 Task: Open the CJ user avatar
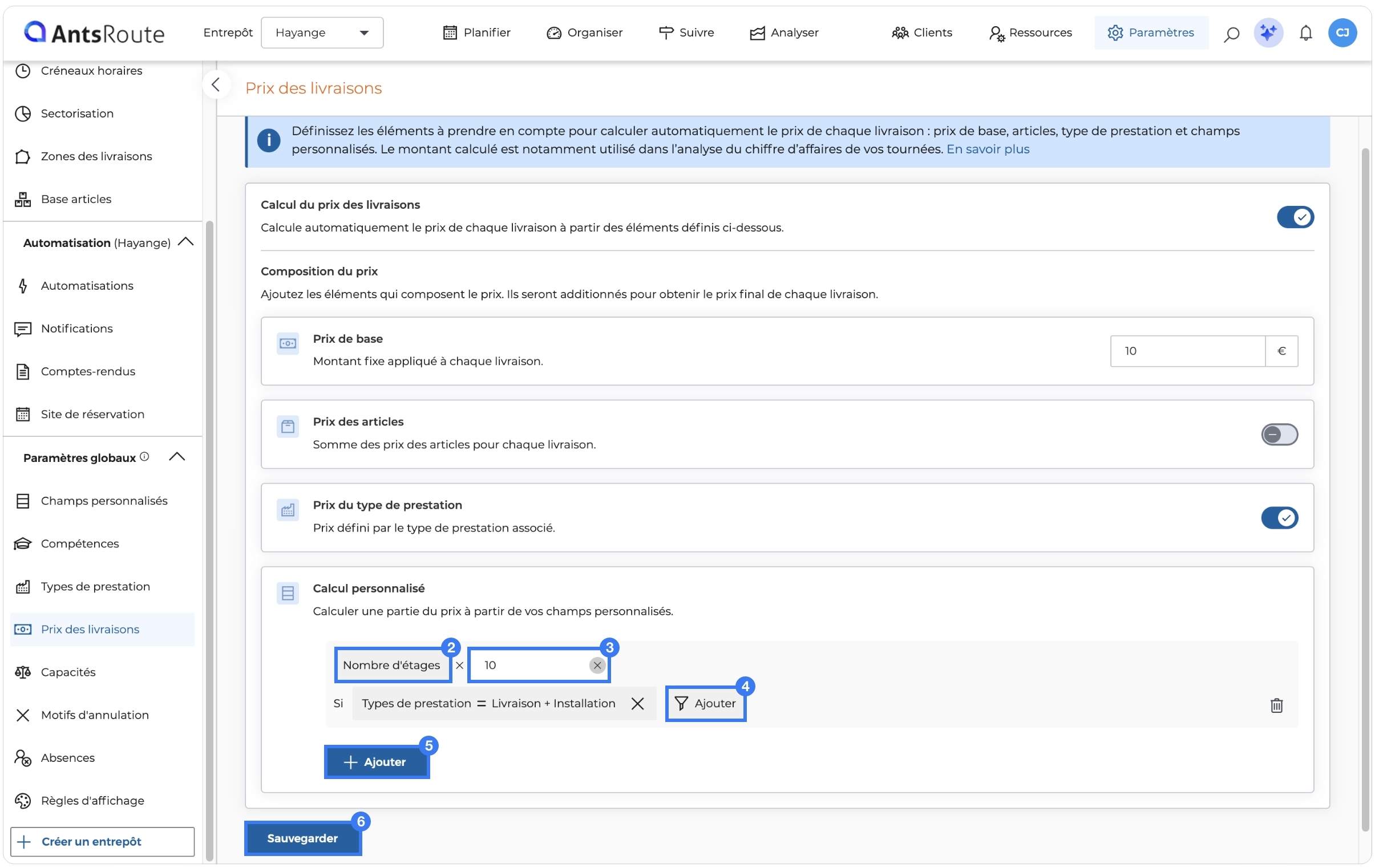pyautogui.click(x=1342, y=33)
